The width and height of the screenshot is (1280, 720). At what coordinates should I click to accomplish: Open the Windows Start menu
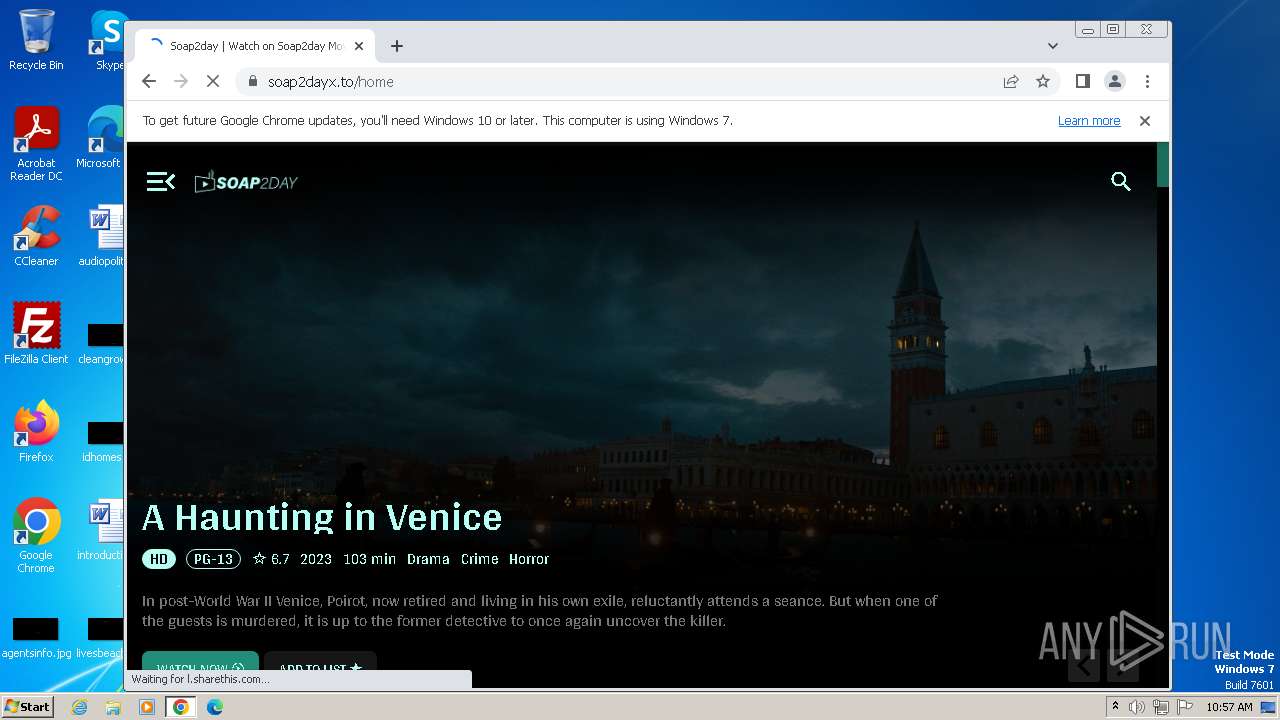click(27, 706)
